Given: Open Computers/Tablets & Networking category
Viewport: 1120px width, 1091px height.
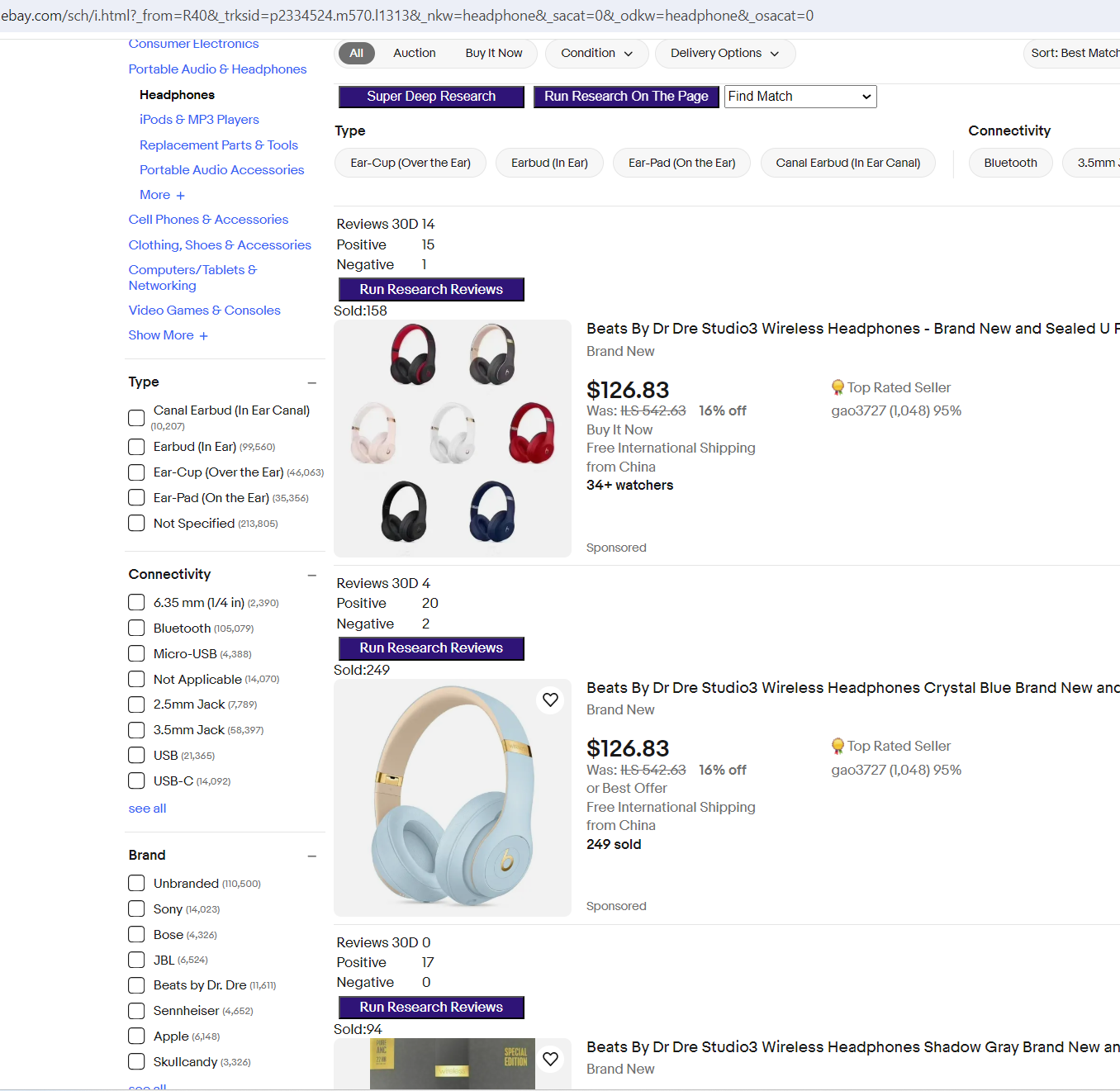Looking at the screenshot, I should 192,277.
